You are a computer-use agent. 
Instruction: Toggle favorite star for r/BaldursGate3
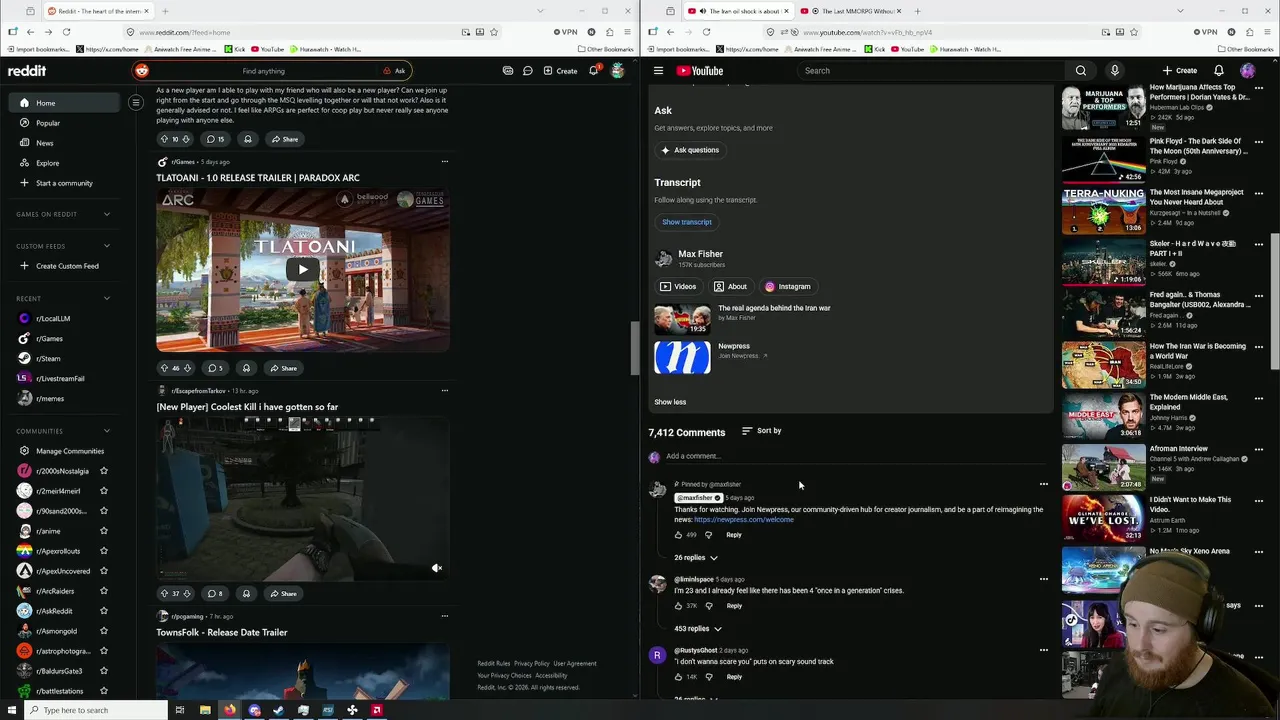pyautogui.click(x=104, y=671)
